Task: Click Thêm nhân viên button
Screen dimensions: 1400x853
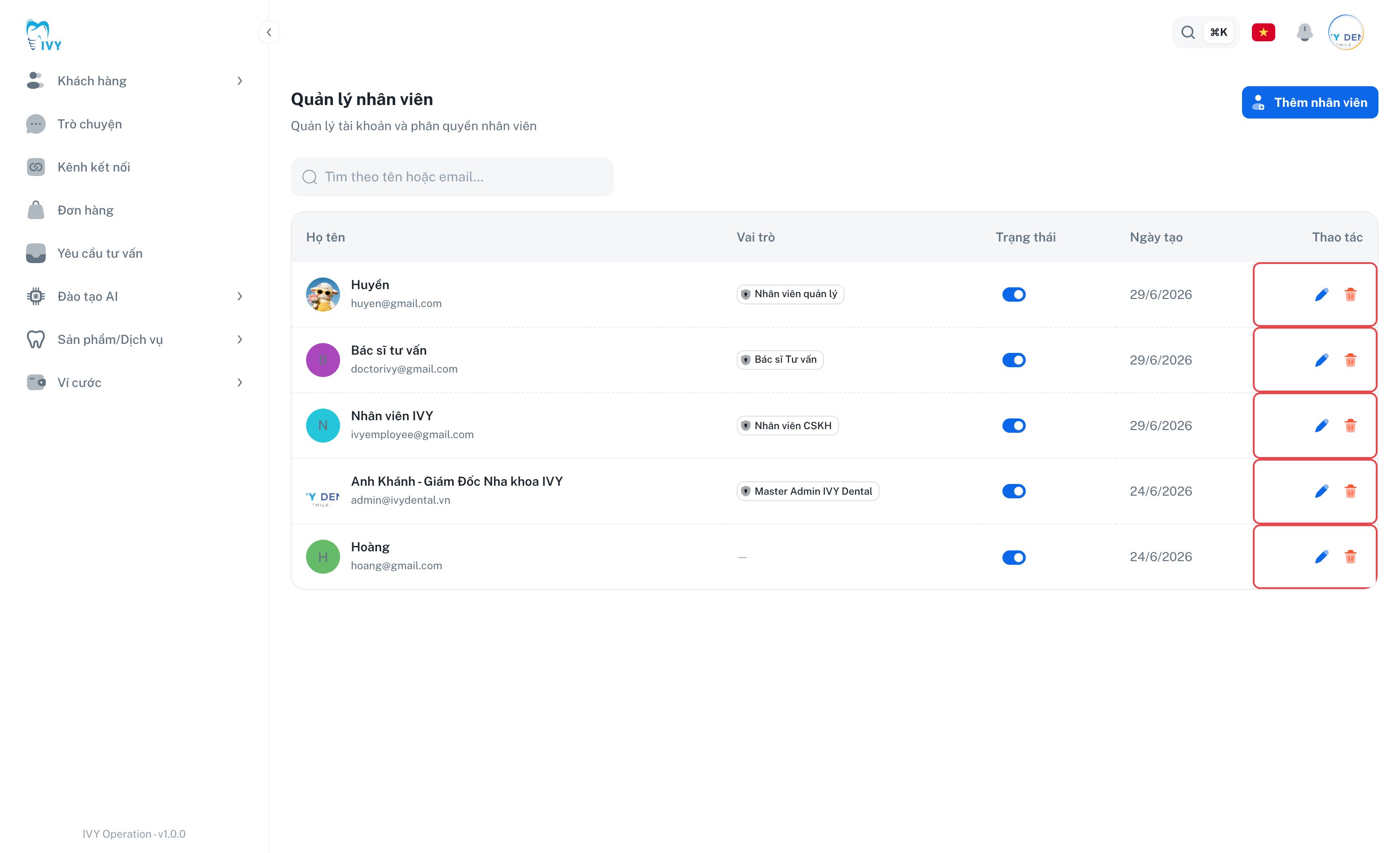Action: click(1310, 102)
